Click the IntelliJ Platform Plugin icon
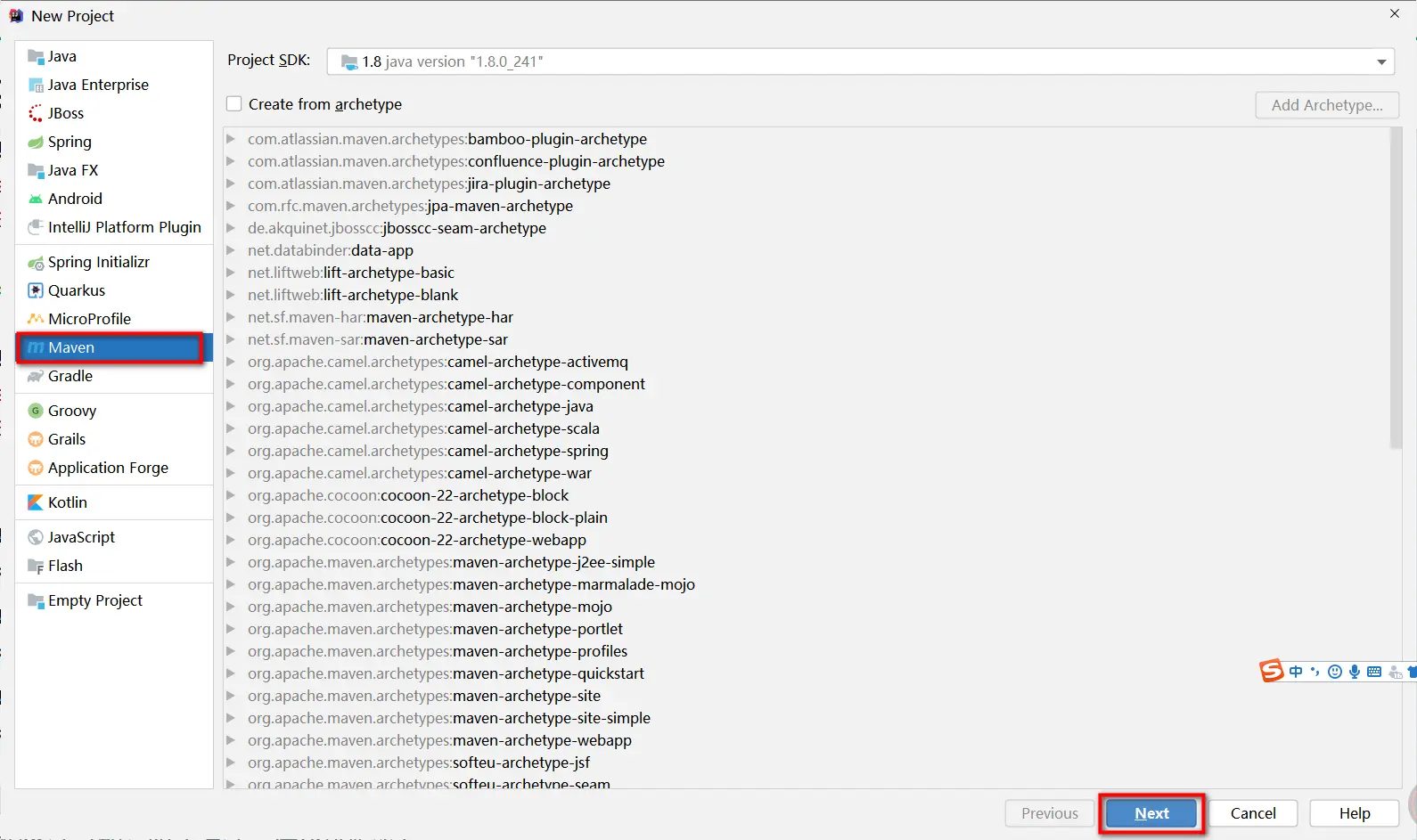Viewport: 1417px width, 840px height. (x=36, y=228)
